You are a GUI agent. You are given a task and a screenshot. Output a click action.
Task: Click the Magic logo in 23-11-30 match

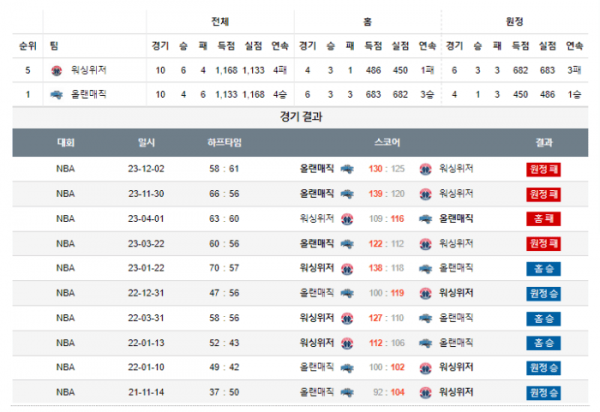click(347, 194)
